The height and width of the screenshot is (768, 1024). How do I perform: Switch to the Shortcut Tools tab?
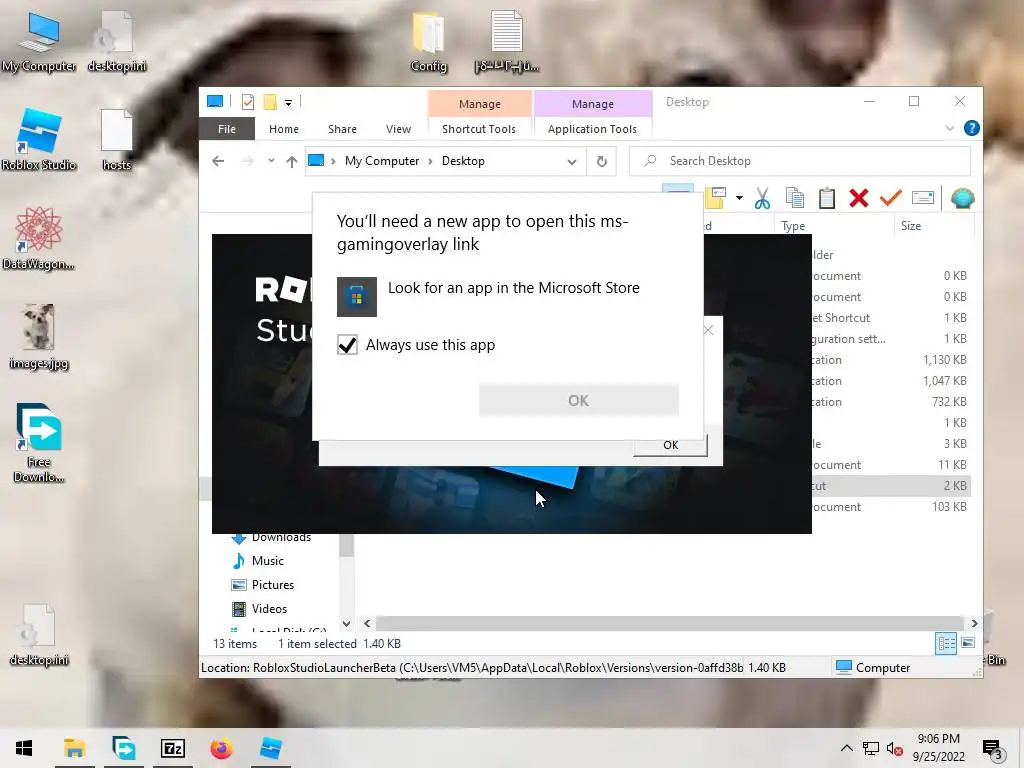tap(479, 129)
